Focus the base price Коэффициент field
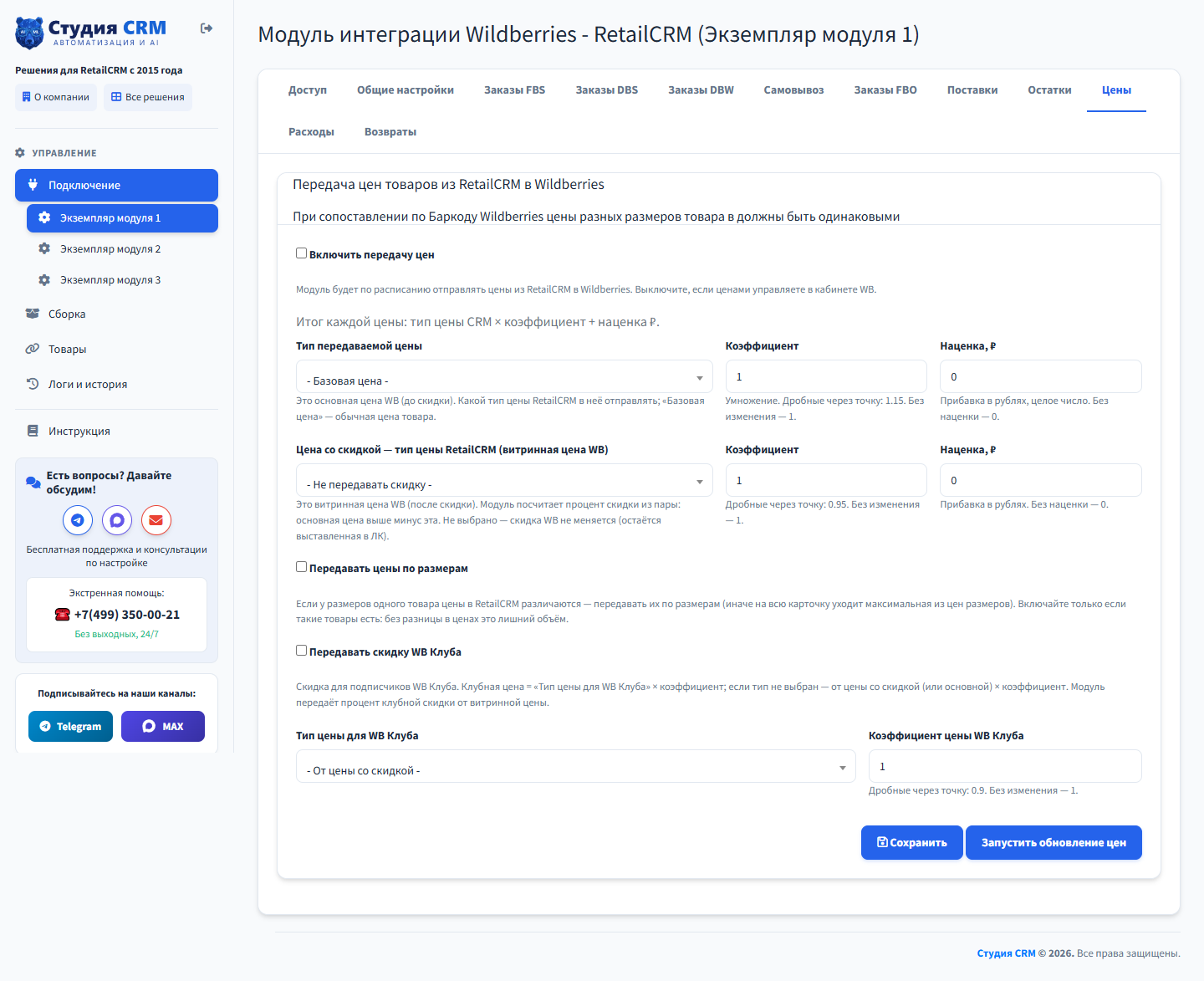1204x981 pixels. 826,376
